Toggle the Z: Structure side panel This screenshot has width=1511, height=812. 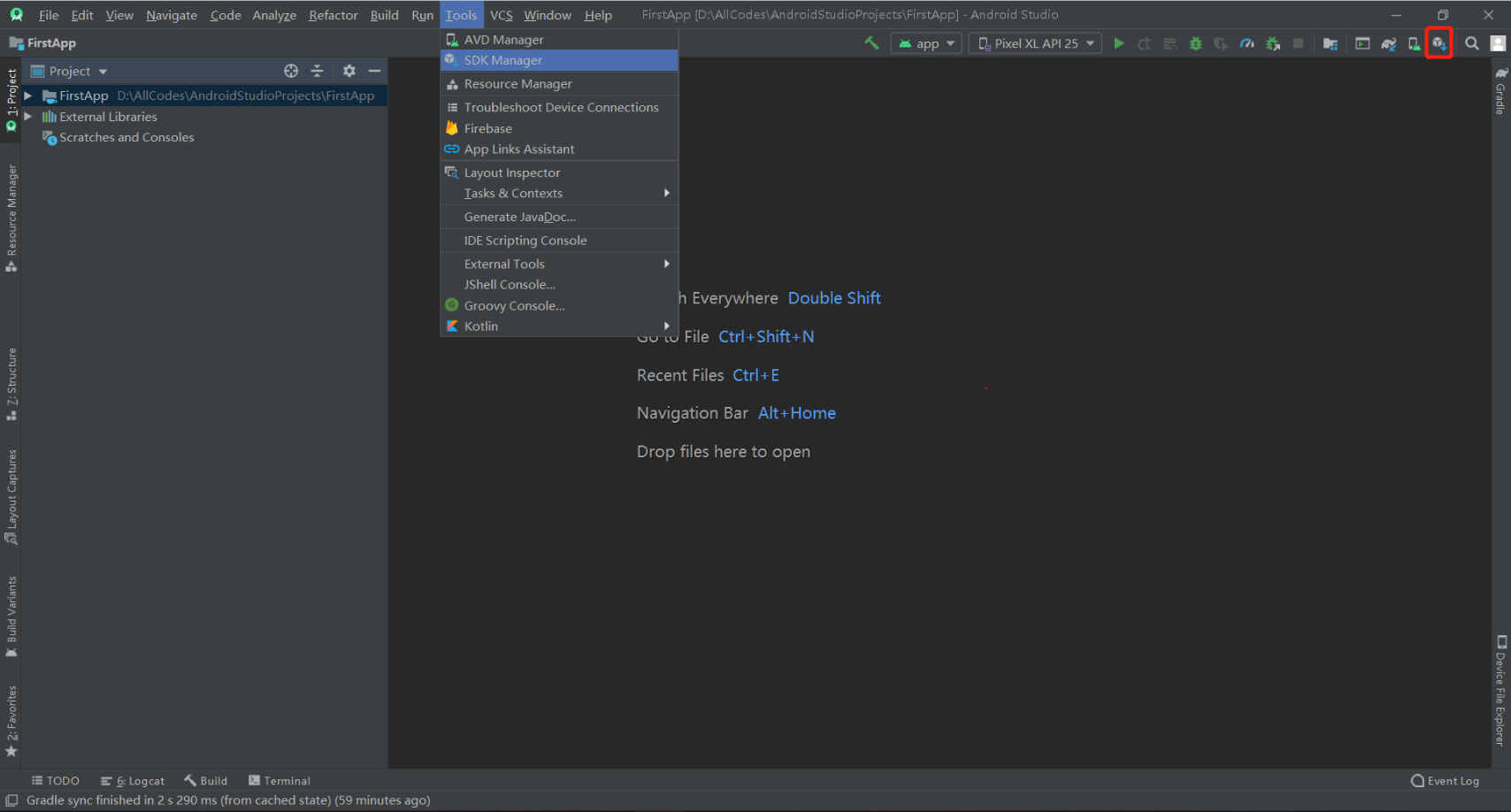[12, 384]
